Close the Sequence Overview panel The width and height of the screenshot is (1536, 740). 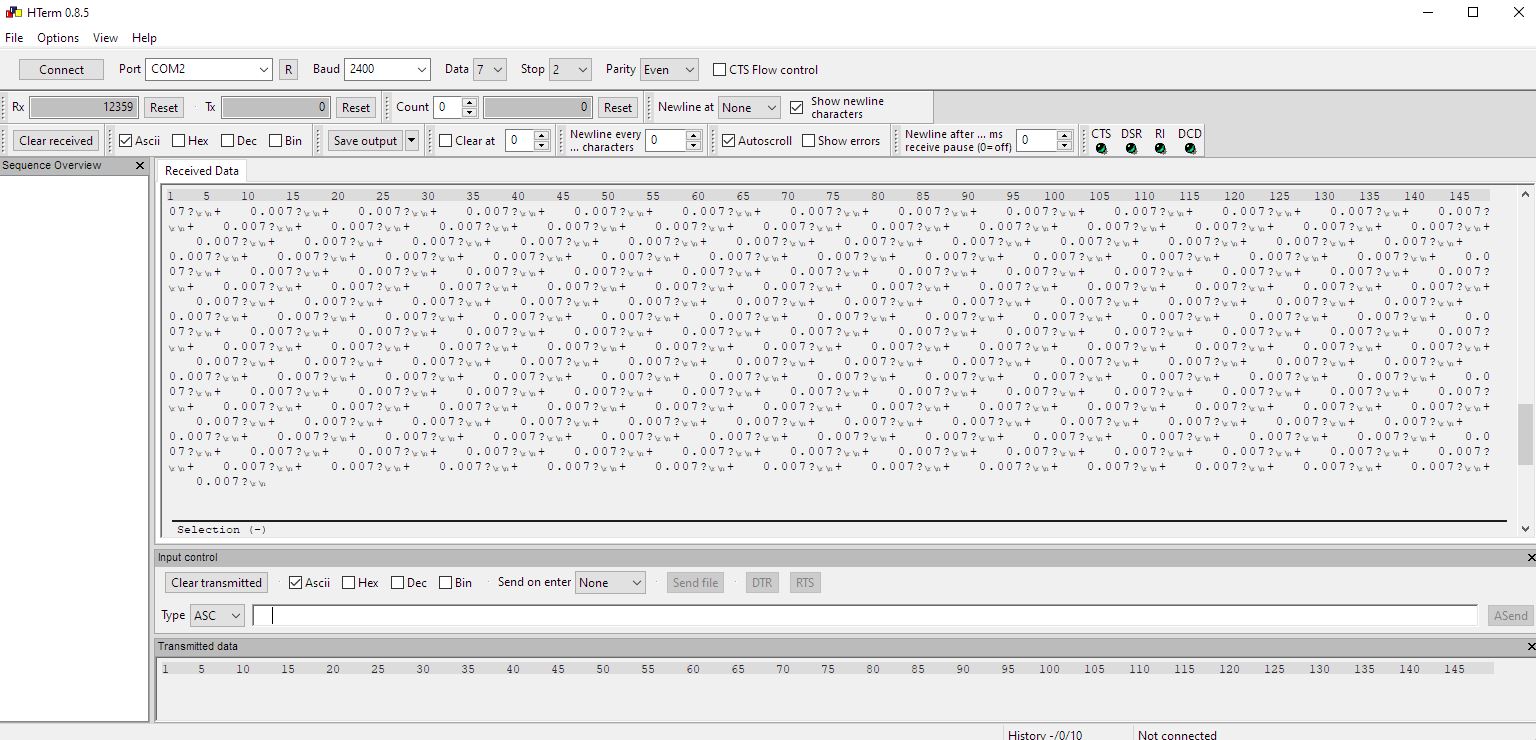[140, 166]
